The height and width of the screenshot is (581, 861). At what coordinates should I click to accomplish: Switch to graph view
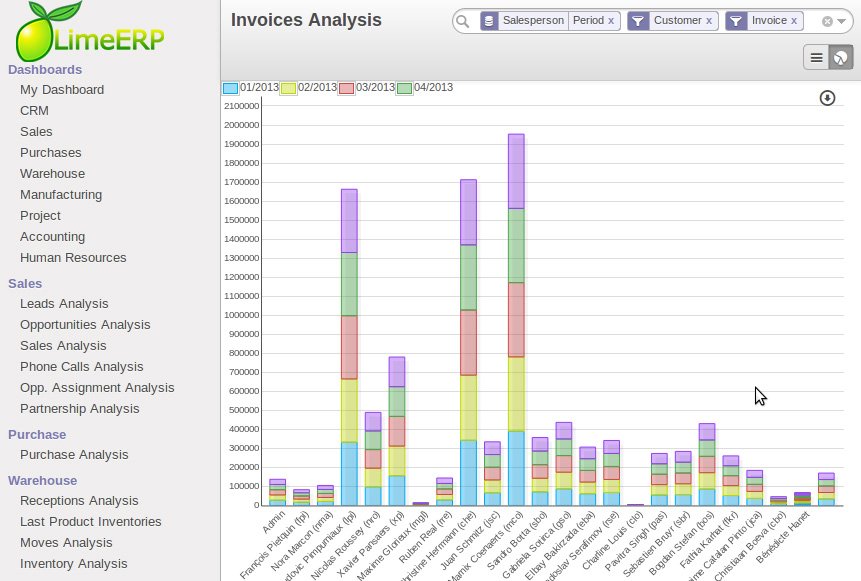point(841,58)
